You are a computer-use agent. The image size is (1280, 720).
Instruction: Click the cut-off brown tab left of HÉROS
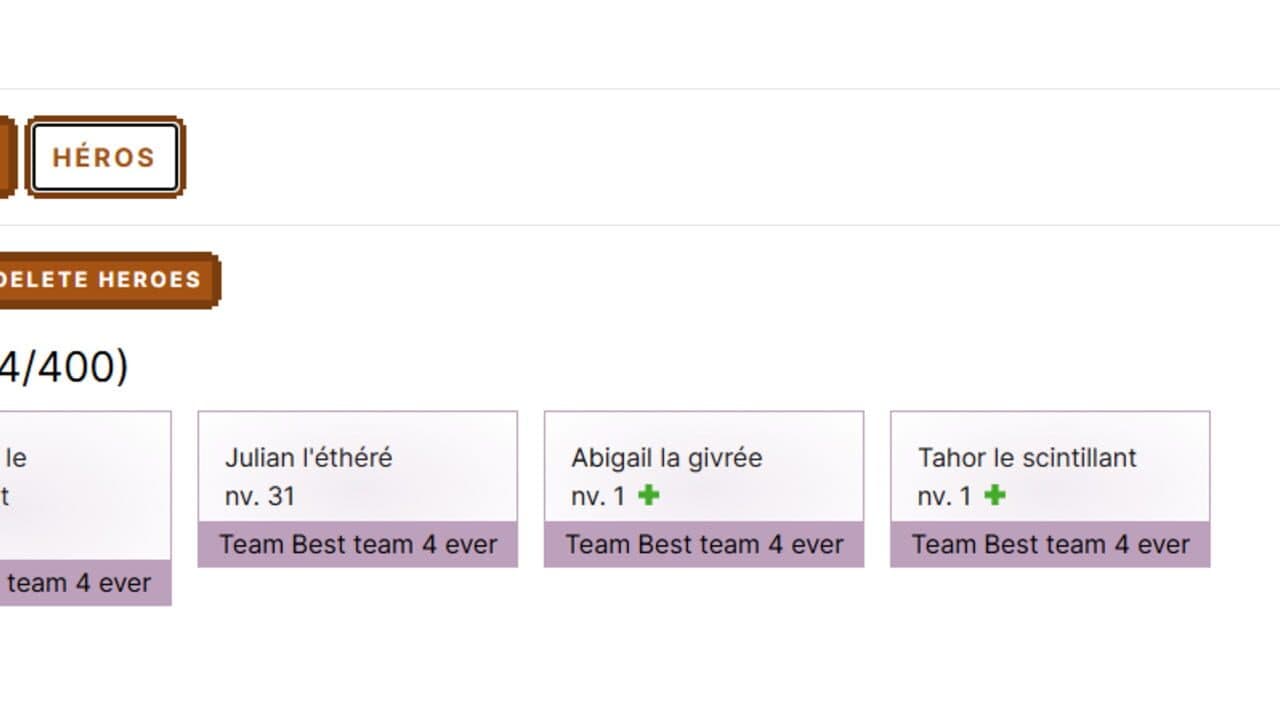click(x=8, y=157)
